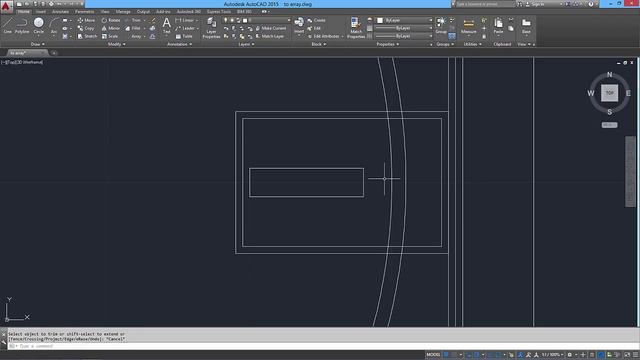Open annotation scale 1:1 / 100% dropdown
The height and width of the screenshot is (360, 640).
point(552,355)
